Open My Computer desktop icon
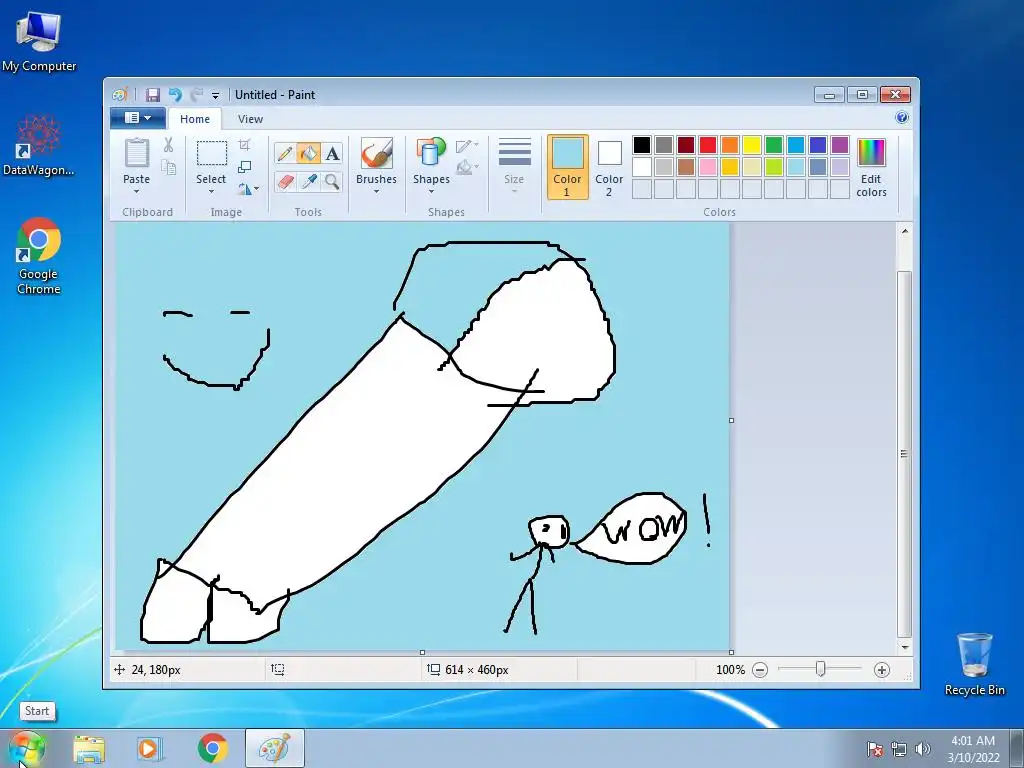The height and width of the screenshot is (768, 1024). click(39, 42)
